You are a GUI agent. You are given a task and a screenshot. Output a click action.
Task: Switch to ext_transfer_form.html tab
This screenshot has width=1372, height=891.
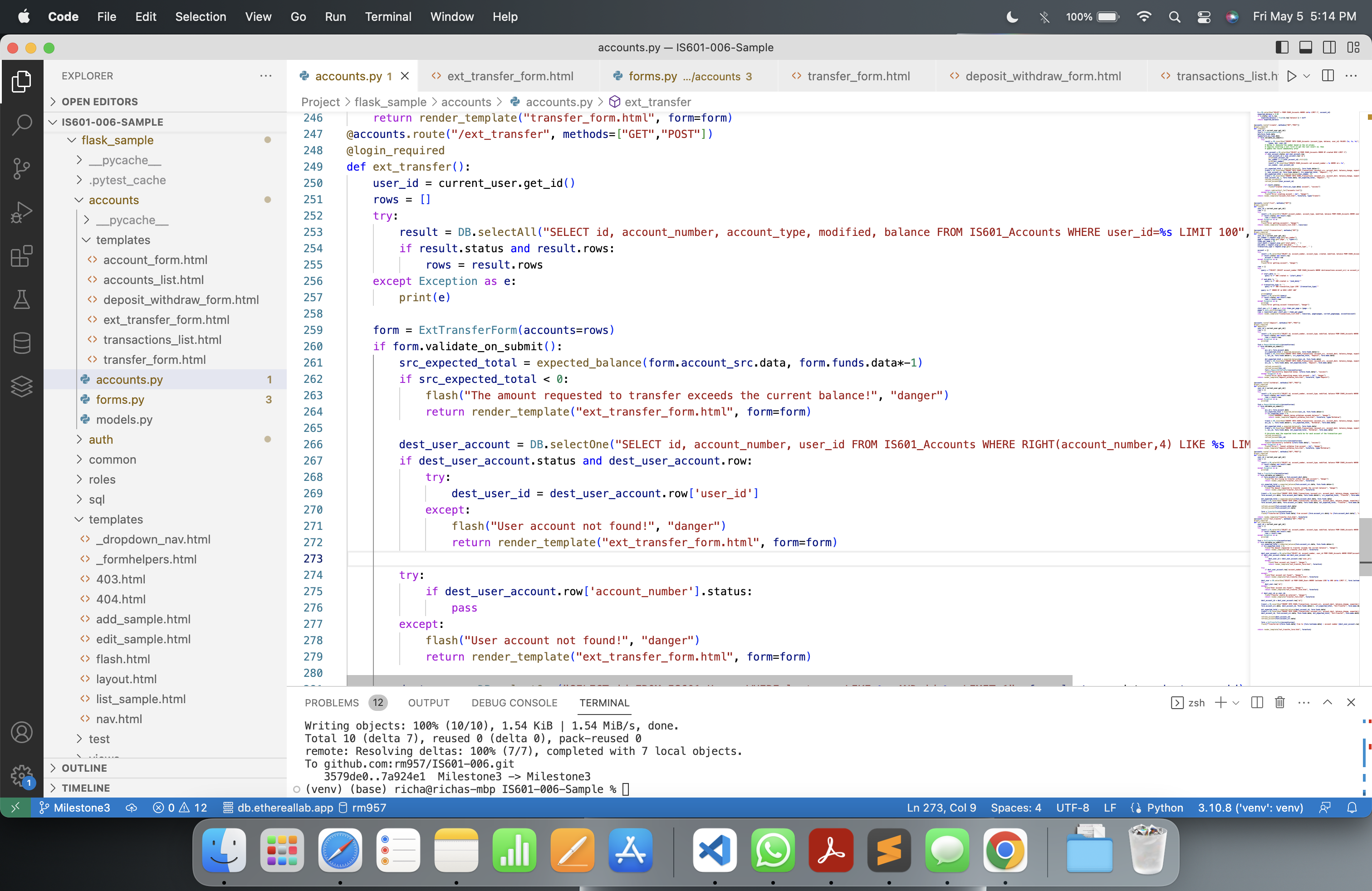pyautogui.click(x=510, y=76)
